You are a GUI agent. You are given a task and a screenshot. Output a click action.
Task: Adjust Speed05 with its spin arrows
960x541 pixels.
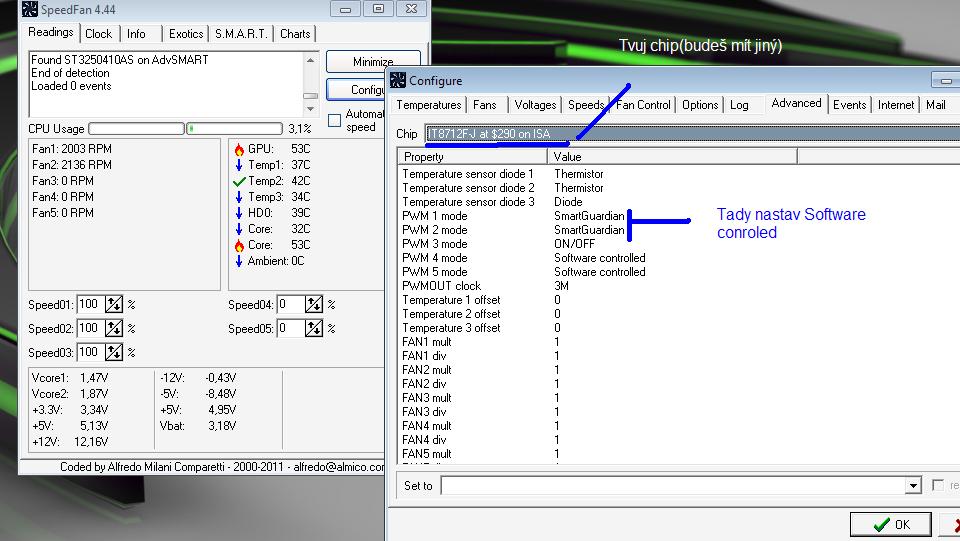tap(314, 328)
